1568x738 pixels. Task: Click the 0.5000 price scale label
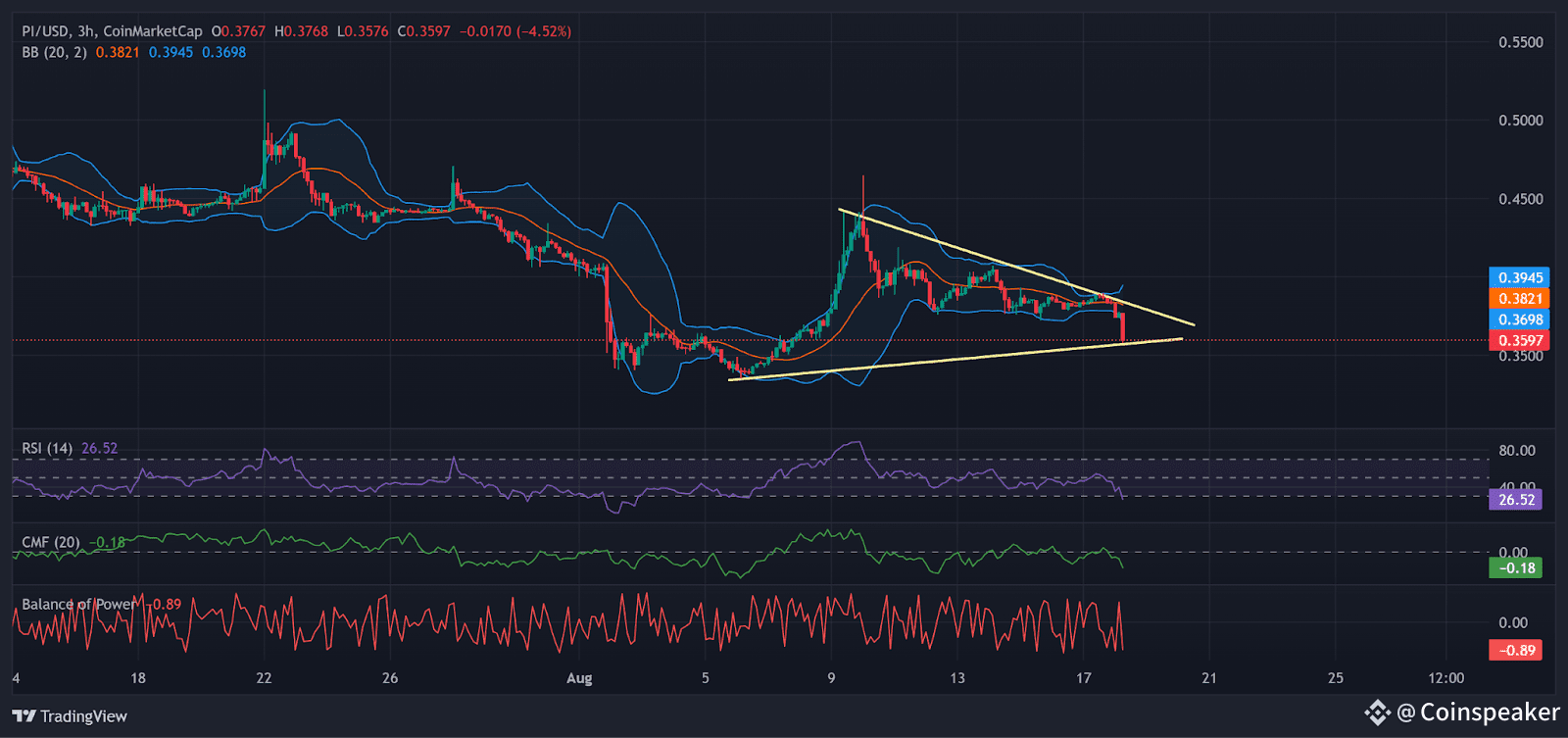pyautogui.click(x=1521, y=121)
